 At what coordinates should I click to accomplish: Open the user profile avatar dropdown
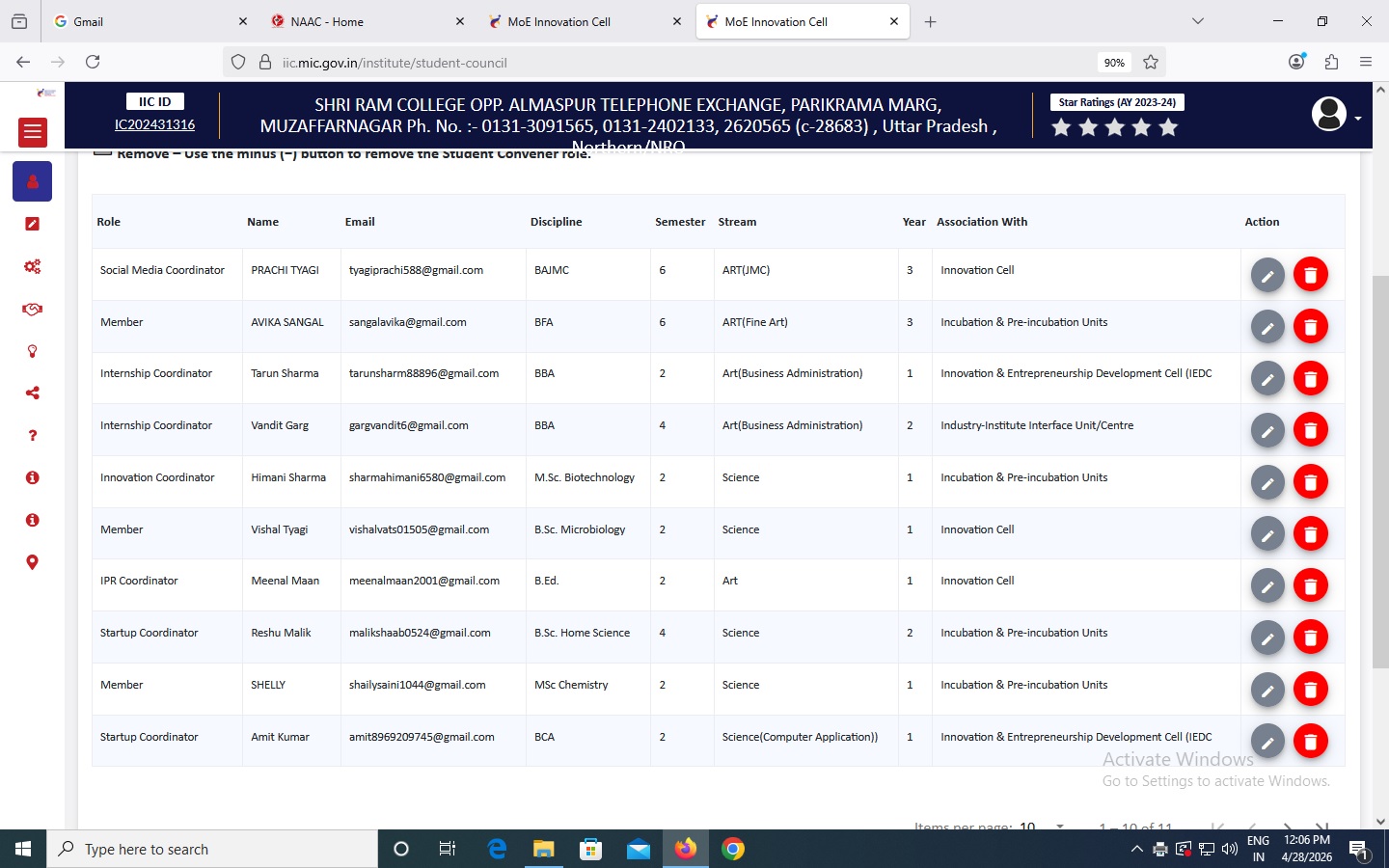click(x=1336, y=115)
